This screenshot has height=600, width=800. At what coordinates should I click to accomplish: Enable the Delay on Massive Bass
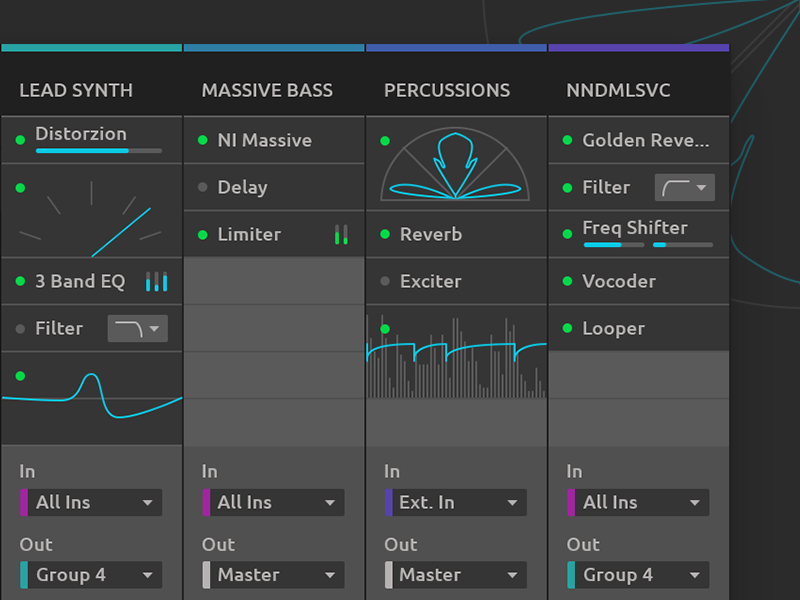202,187
